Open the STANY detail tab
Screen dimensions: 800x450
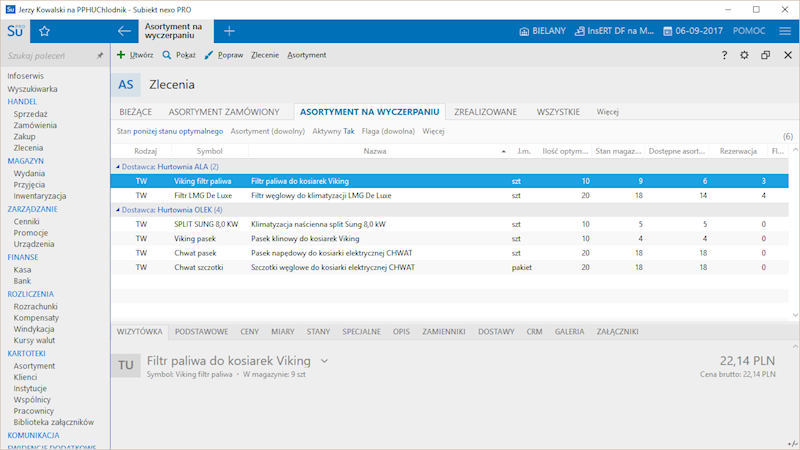tap(318, 332)
